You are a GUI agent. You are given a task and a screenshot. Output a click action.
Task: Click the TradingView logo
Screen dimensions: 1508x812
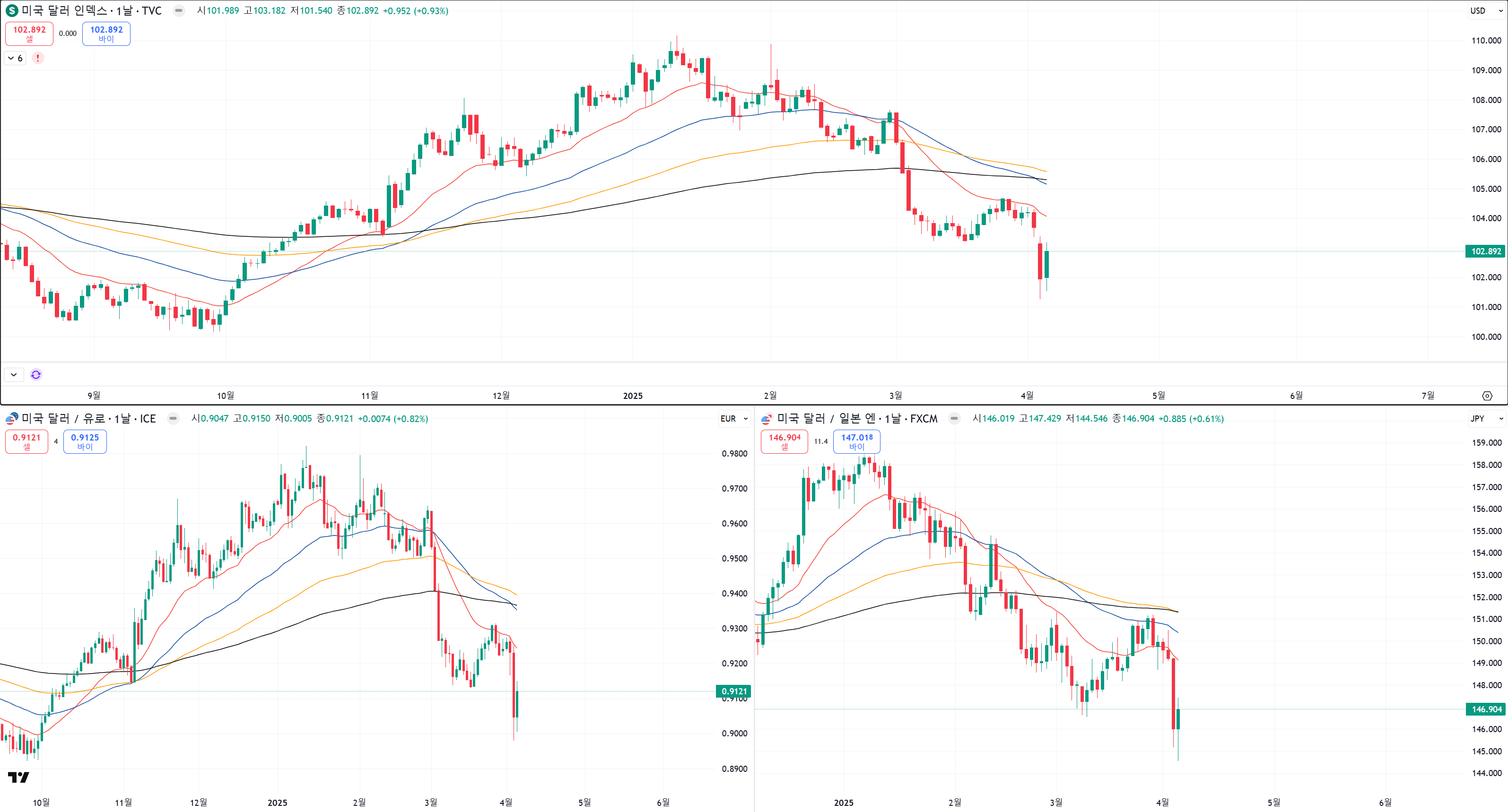(18, 777)
